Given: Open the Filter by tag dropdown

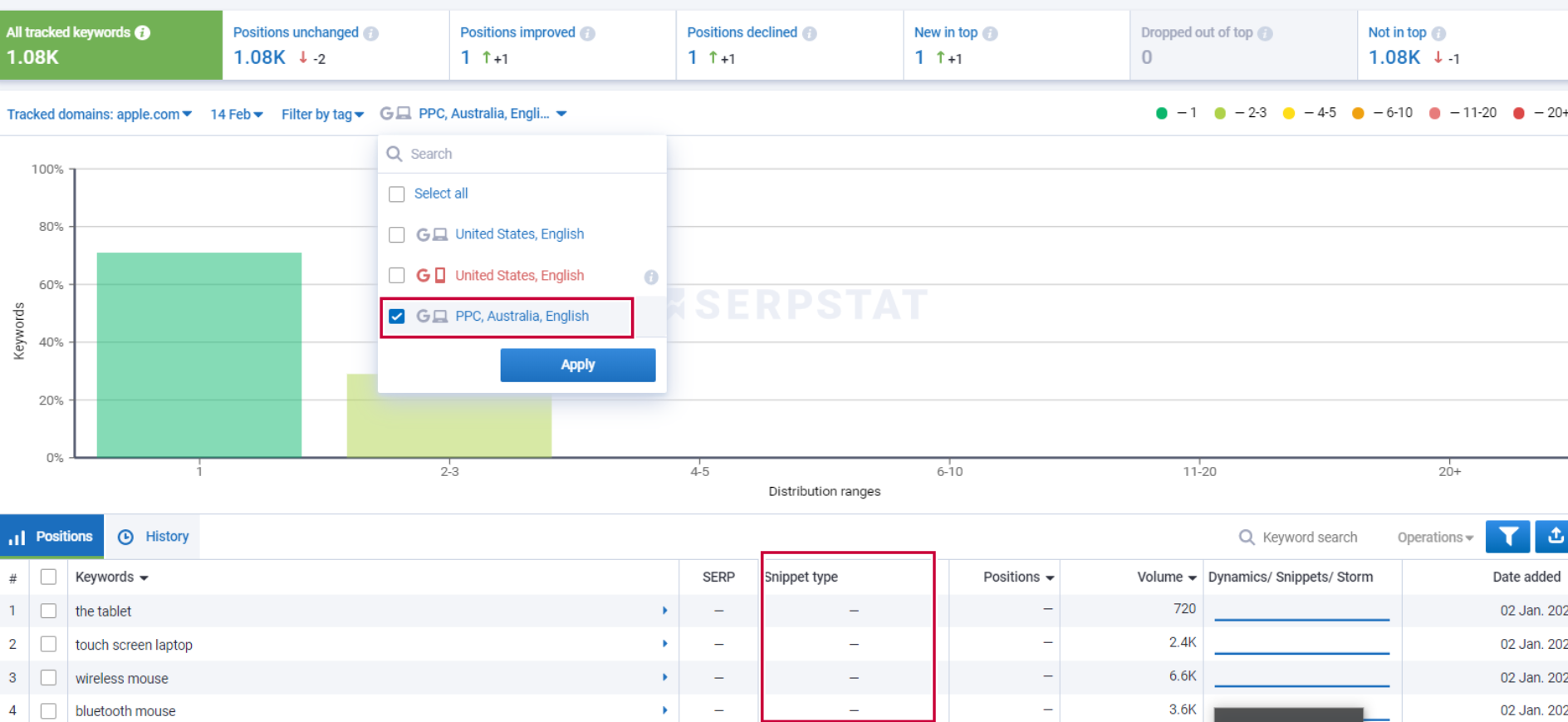Looking at the screenshot, I should coord(322,114).
